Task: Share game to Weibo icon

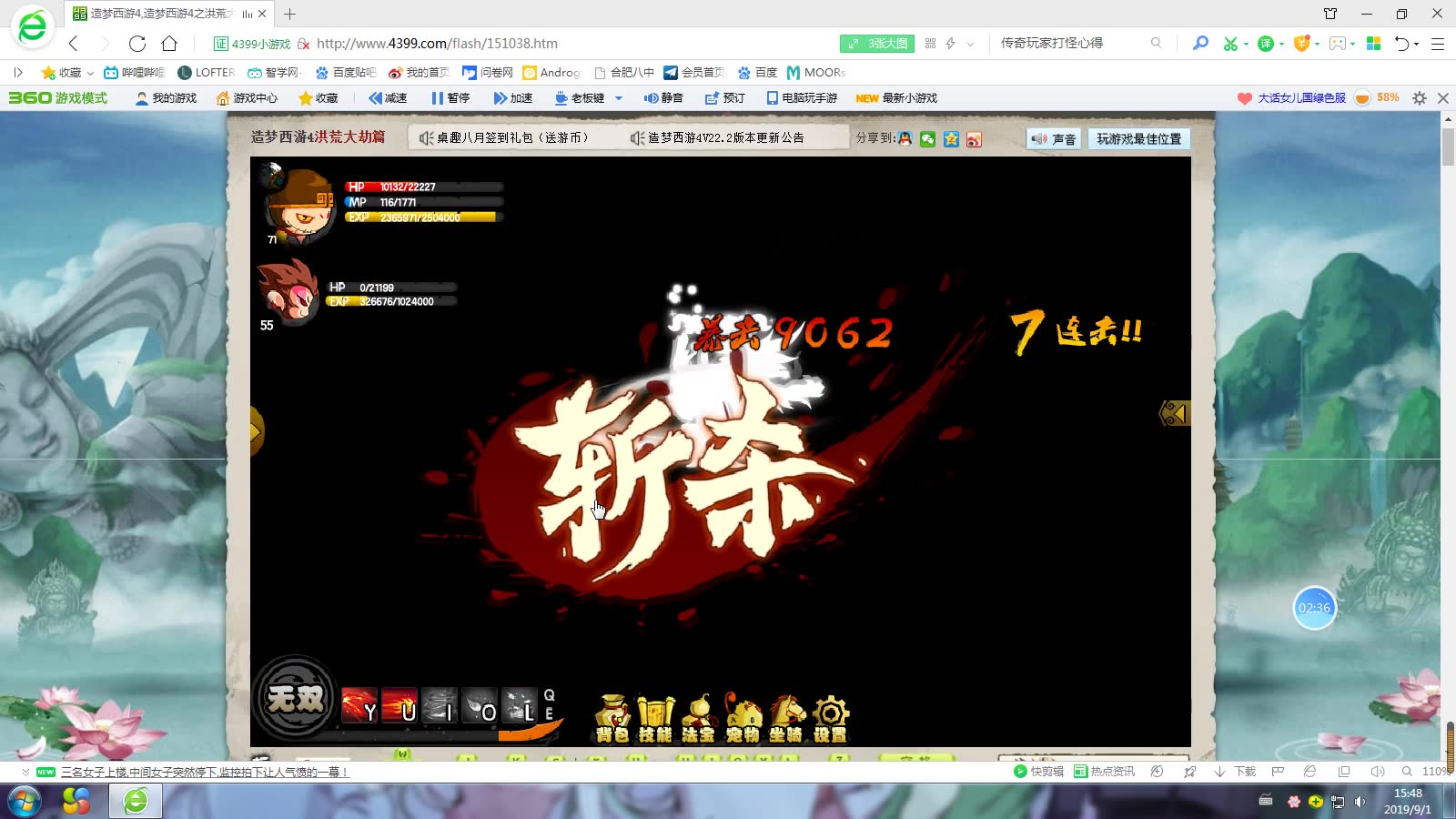Action: click(x=974, y=139)
